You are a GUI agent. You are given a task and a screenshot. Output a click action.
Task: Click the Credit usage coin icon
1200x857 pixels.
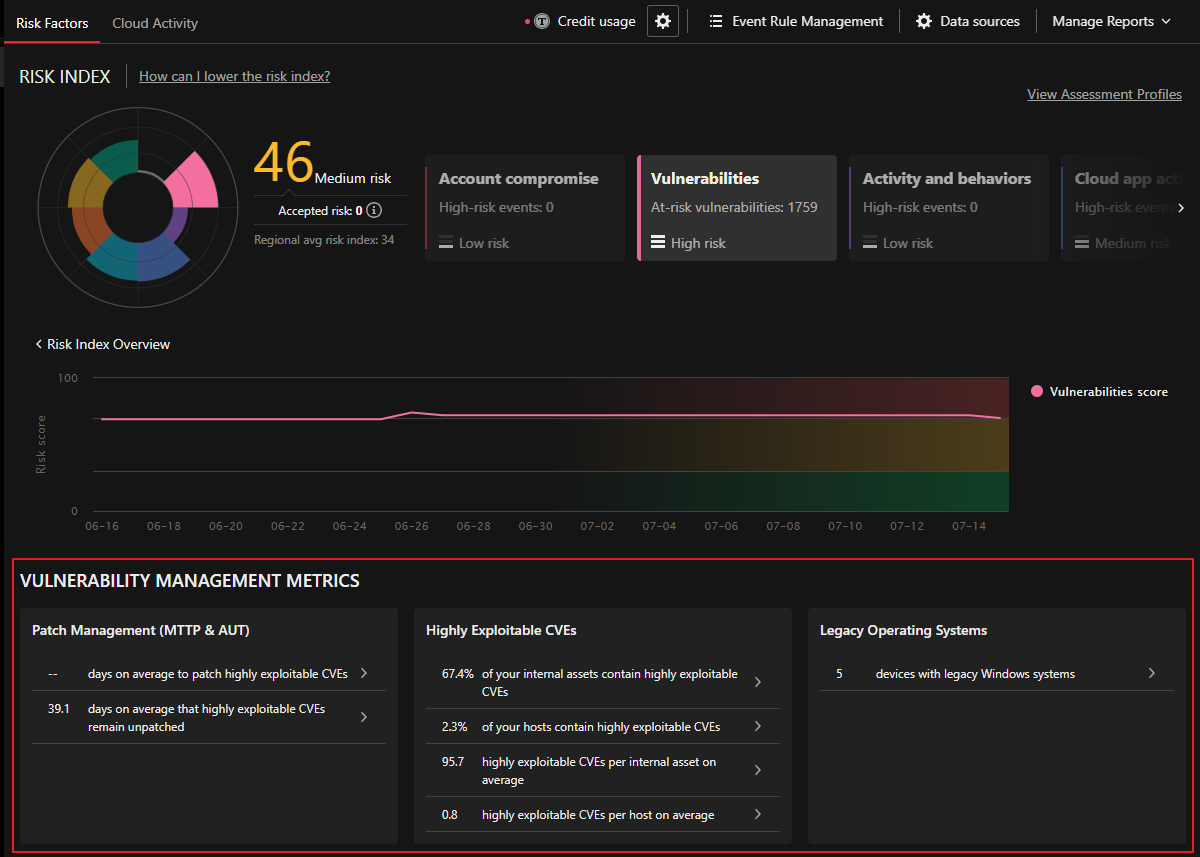(x=542, y=21)
